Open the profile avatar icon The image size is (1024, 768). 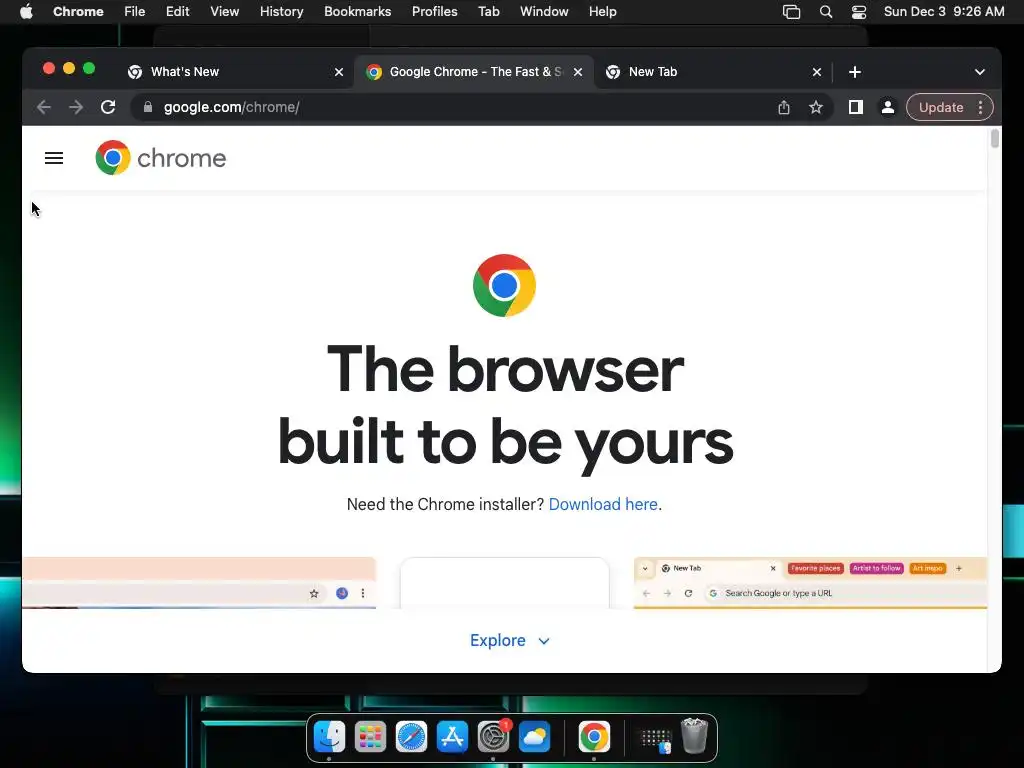click(888, 107)
